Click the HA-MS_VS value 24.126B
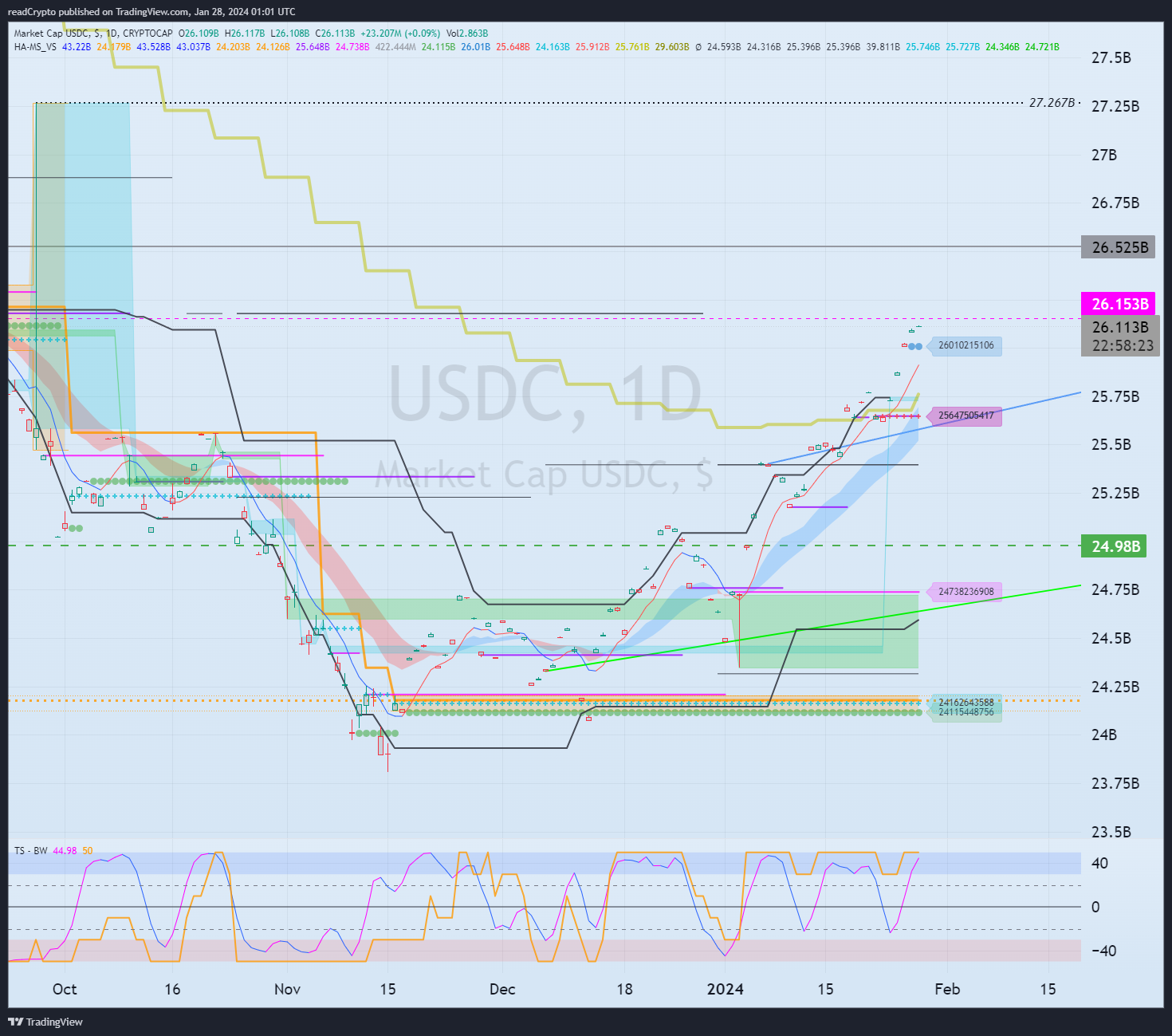 click(x=273, y=47)
